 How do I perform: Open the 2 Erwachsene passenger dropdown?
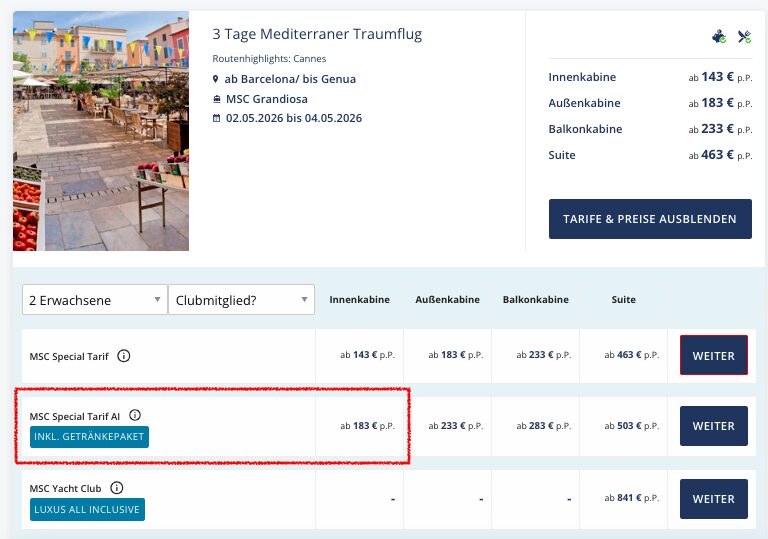point(95,300)
